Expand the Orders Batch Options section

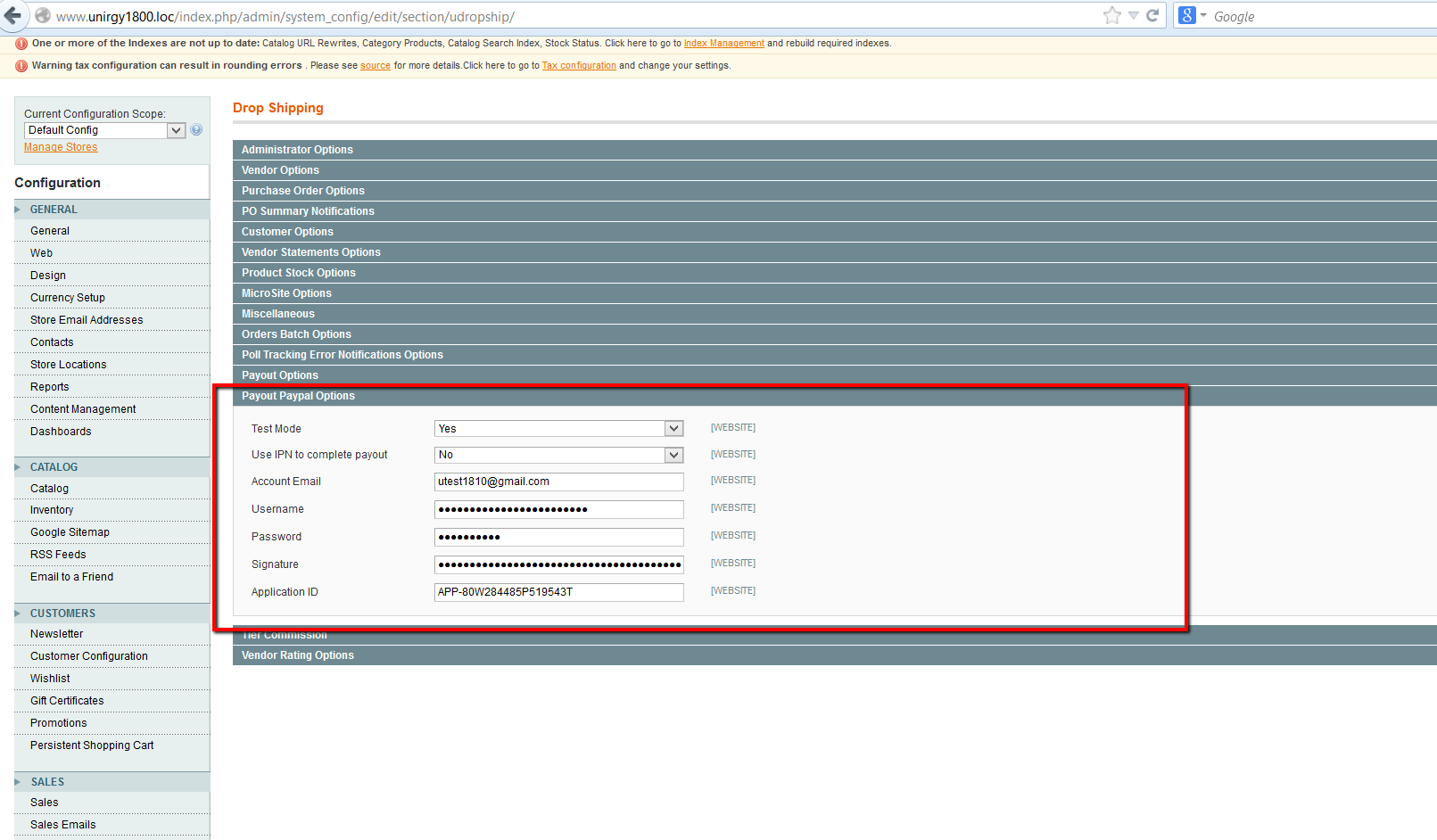tap(835, 334)
